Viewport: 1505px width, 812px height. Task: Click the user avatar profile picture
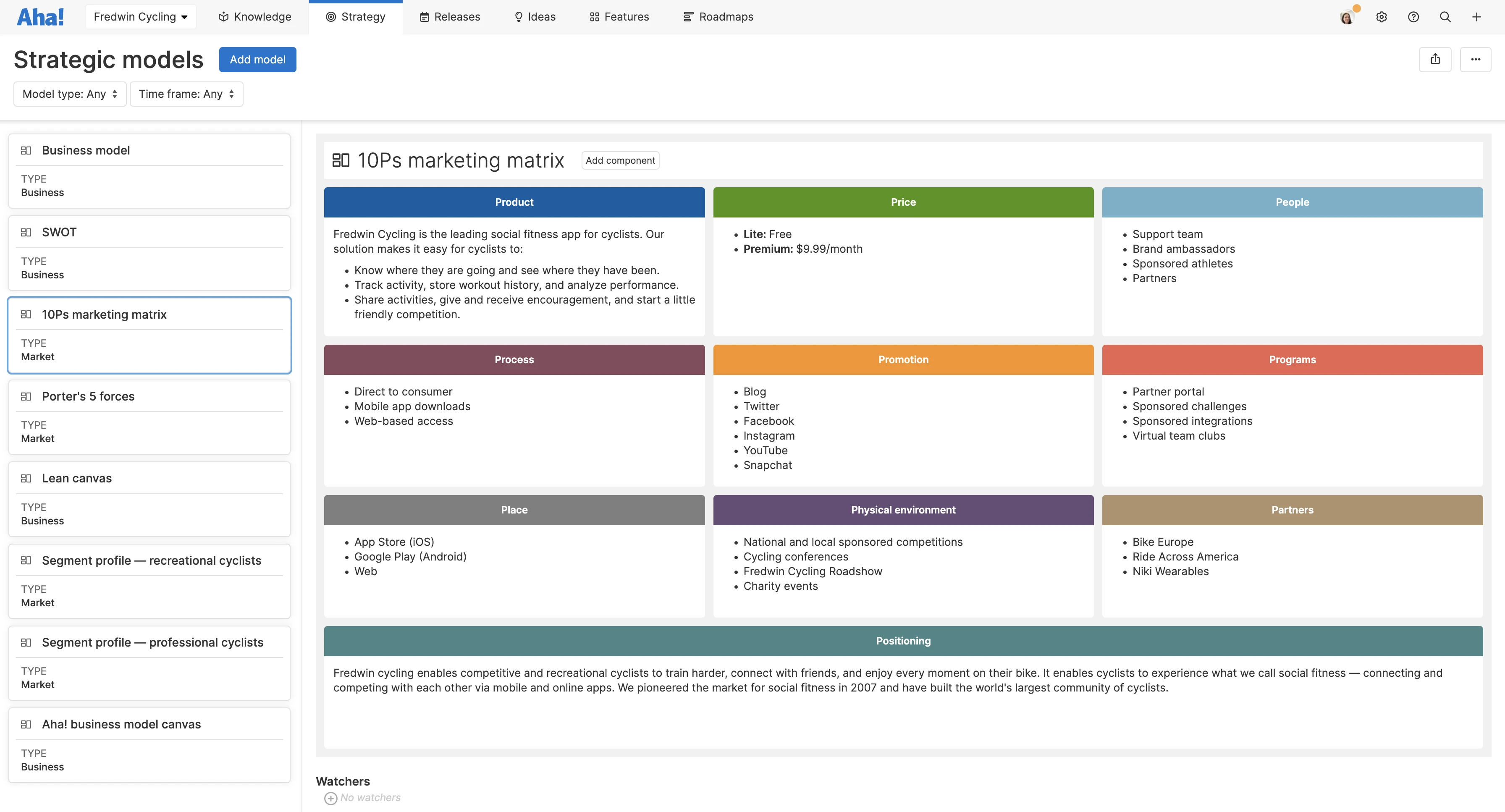point(1347,18)
